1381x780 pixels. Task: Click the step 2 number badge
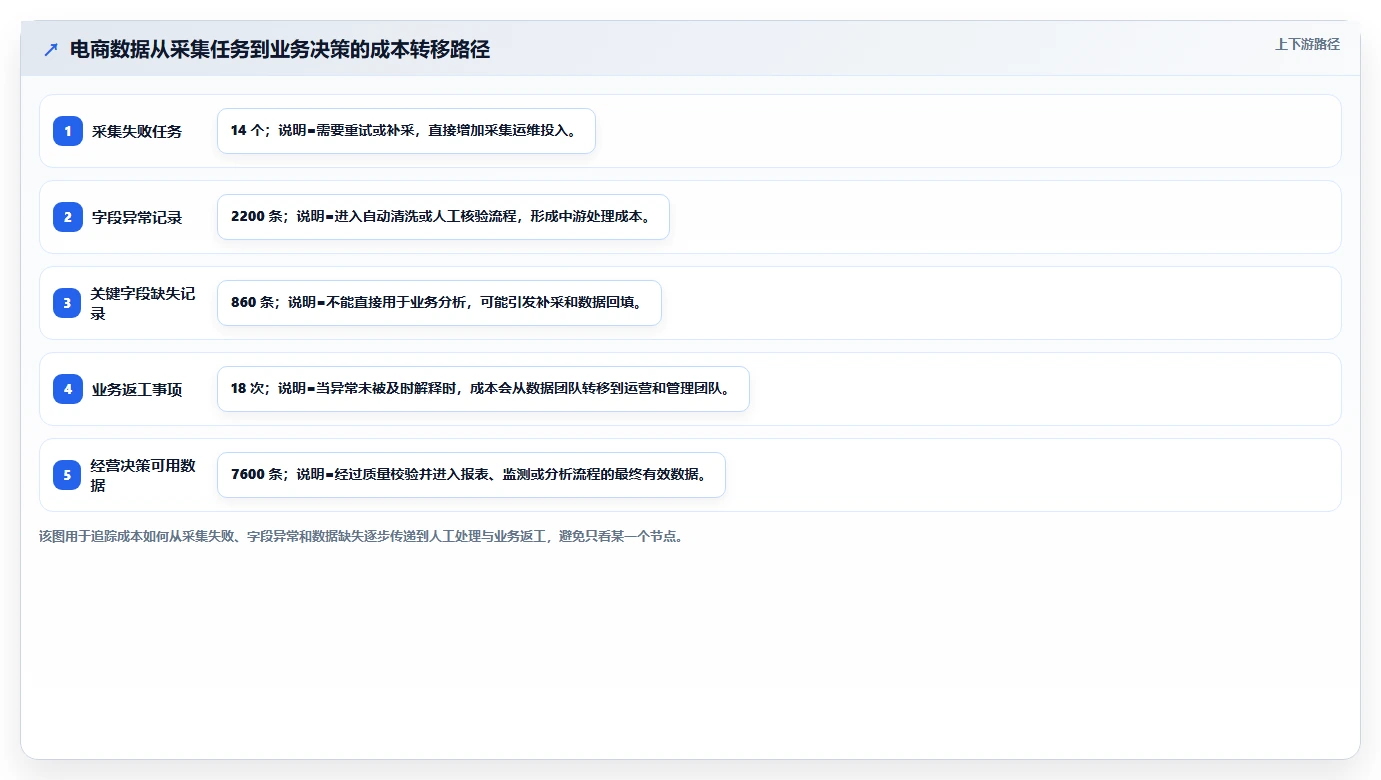(x=68, y=217)
